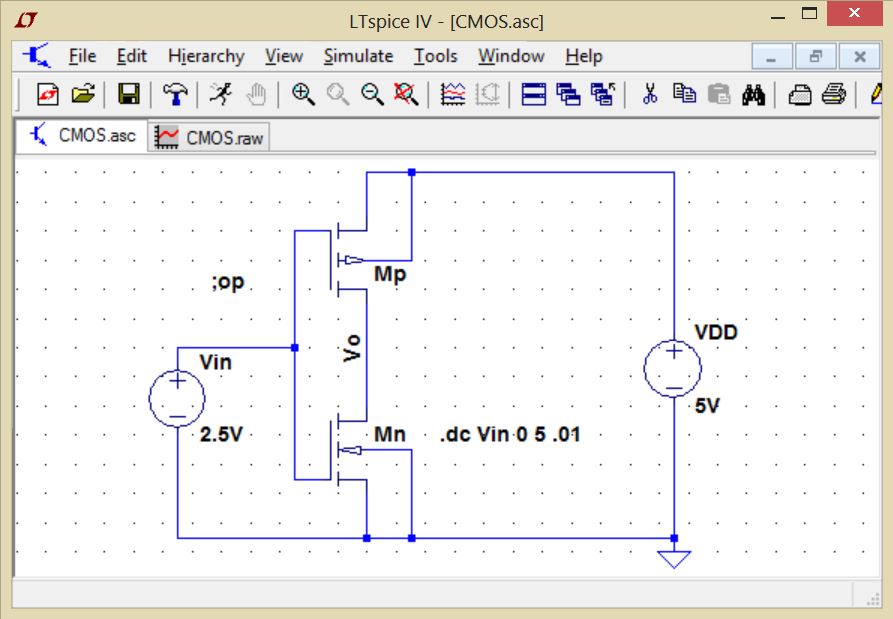Select the VDD voltage source symbol
The image size is (893, 619).
click(x=674, y=368)
